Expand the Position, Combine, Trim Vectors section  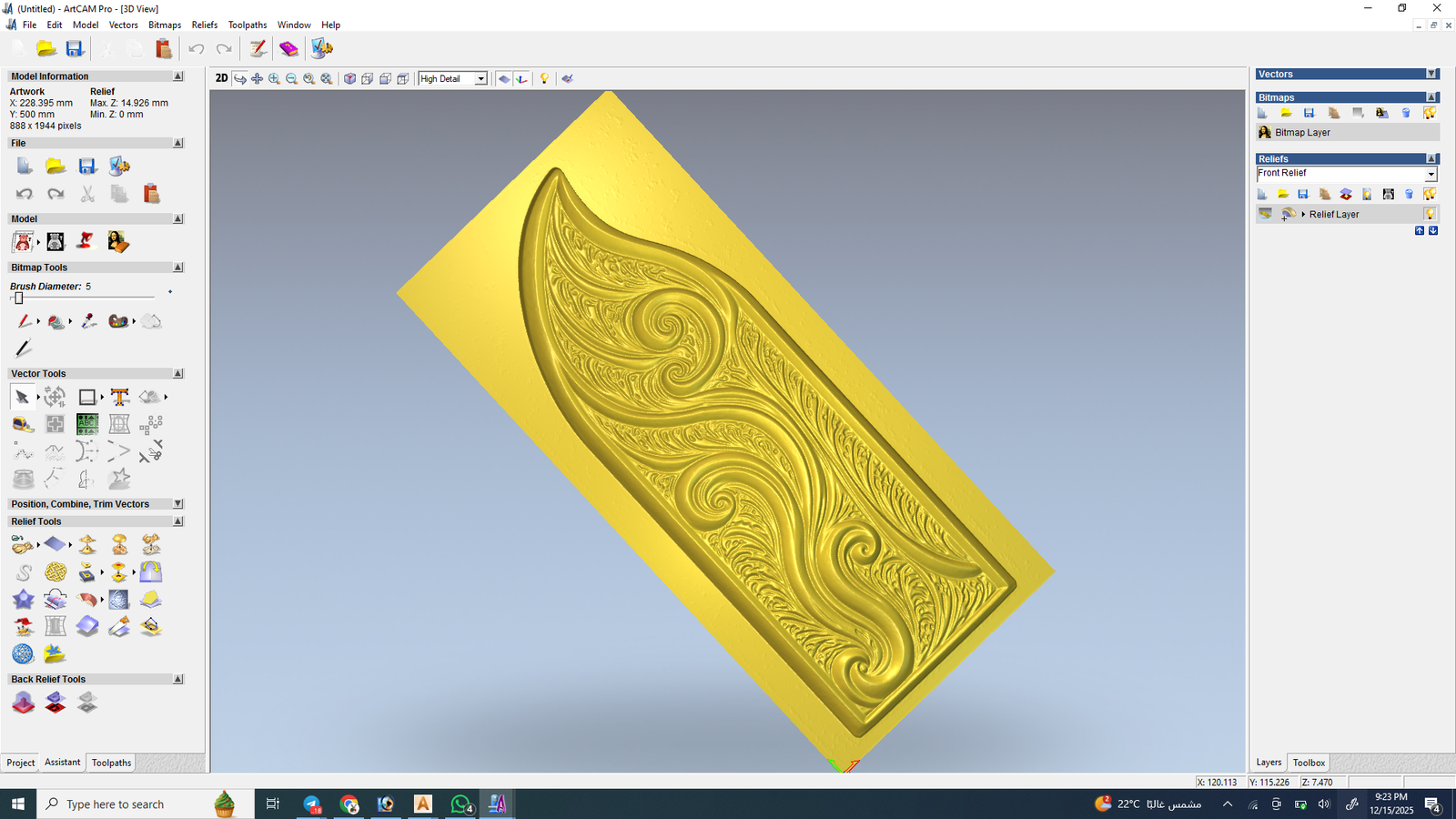(177, 504)
